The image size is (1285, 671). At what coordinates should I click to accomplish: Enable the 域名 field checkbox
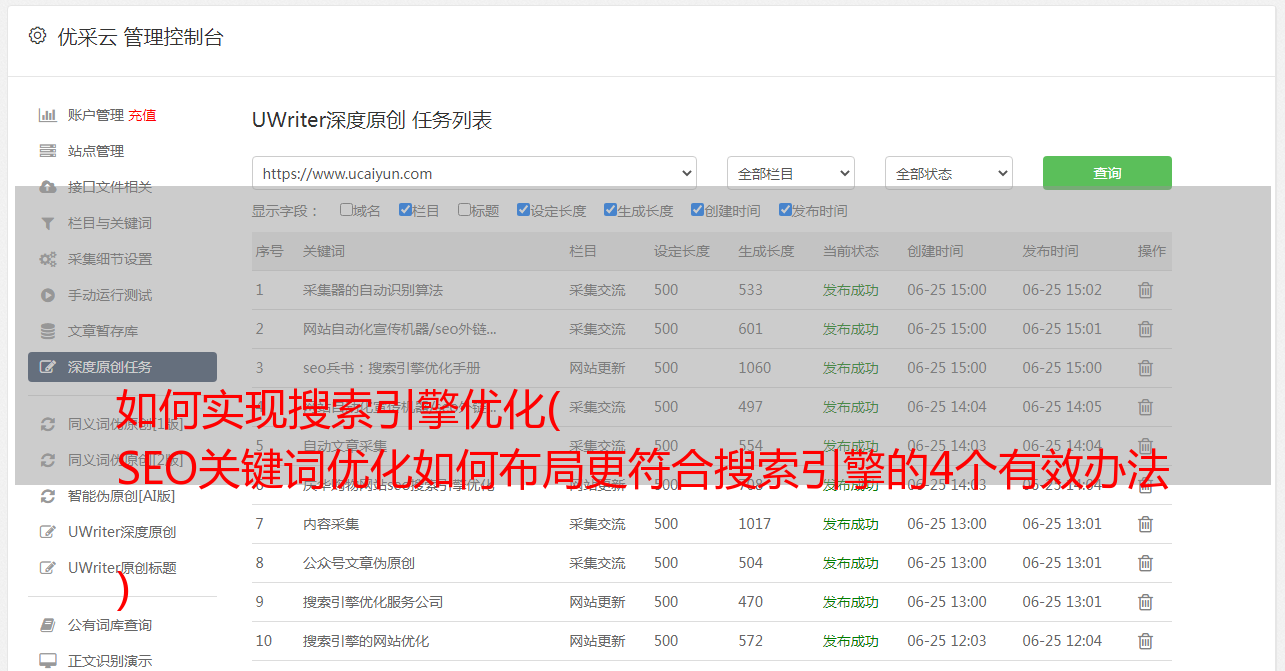(346, 210)
